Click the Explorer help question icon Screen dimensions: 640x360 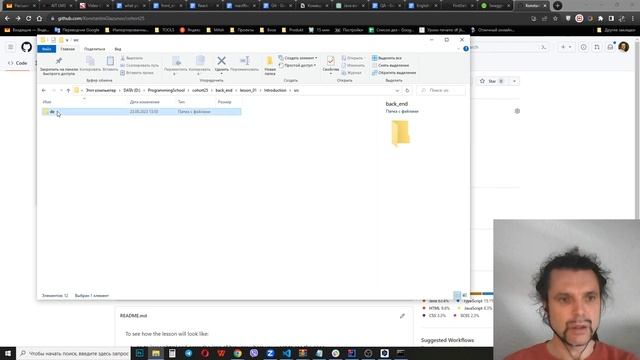(466, 49)
